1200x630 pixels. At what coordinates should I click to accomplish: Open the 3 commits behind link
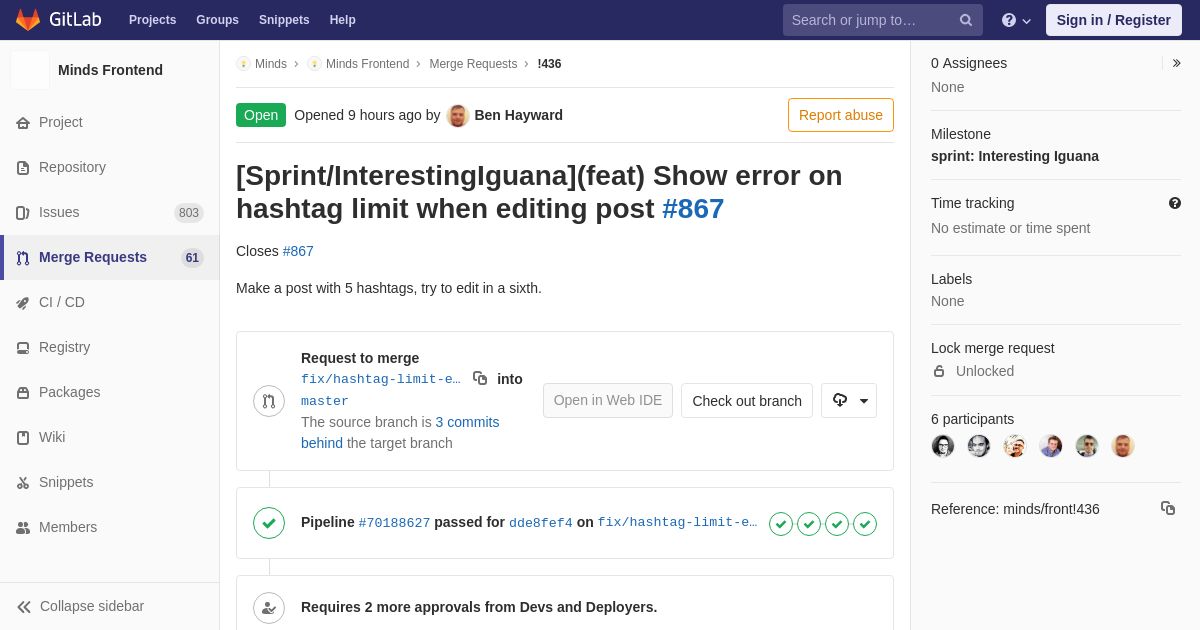[x=400, y=433]
